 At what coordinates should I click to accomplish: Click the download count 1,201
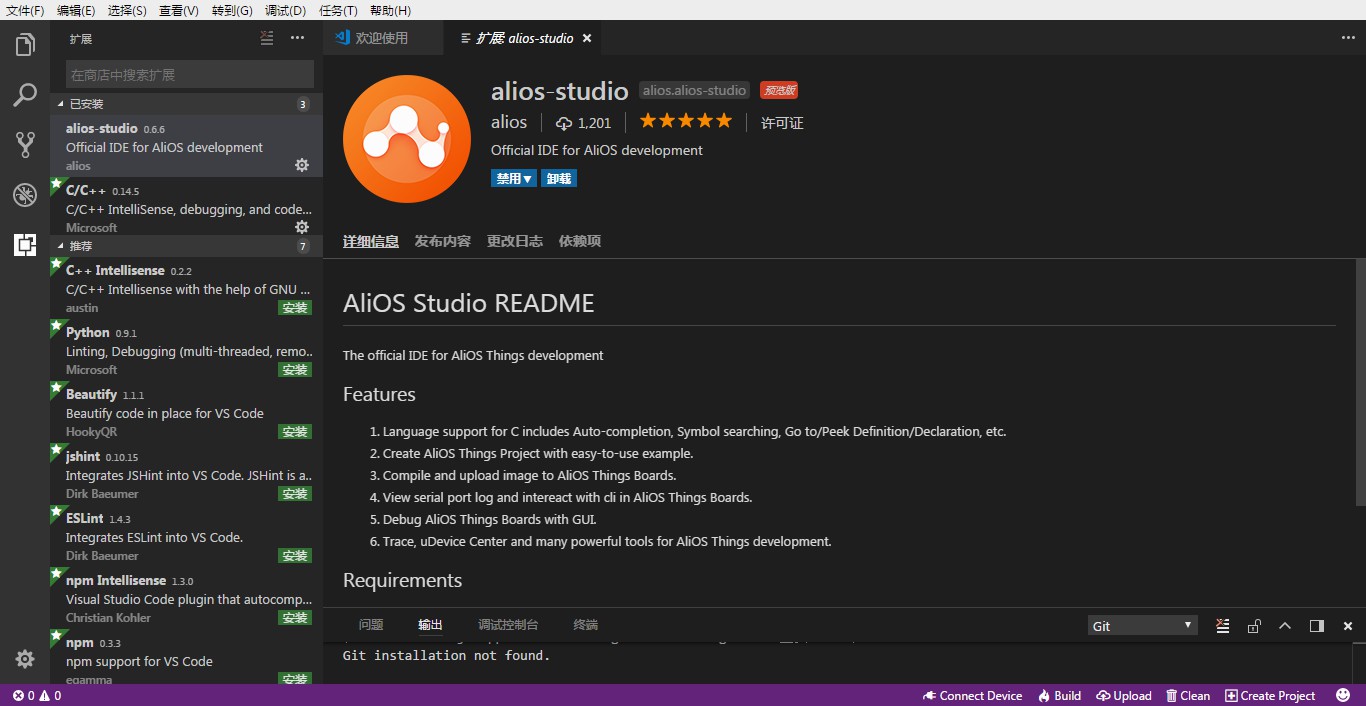583,123
